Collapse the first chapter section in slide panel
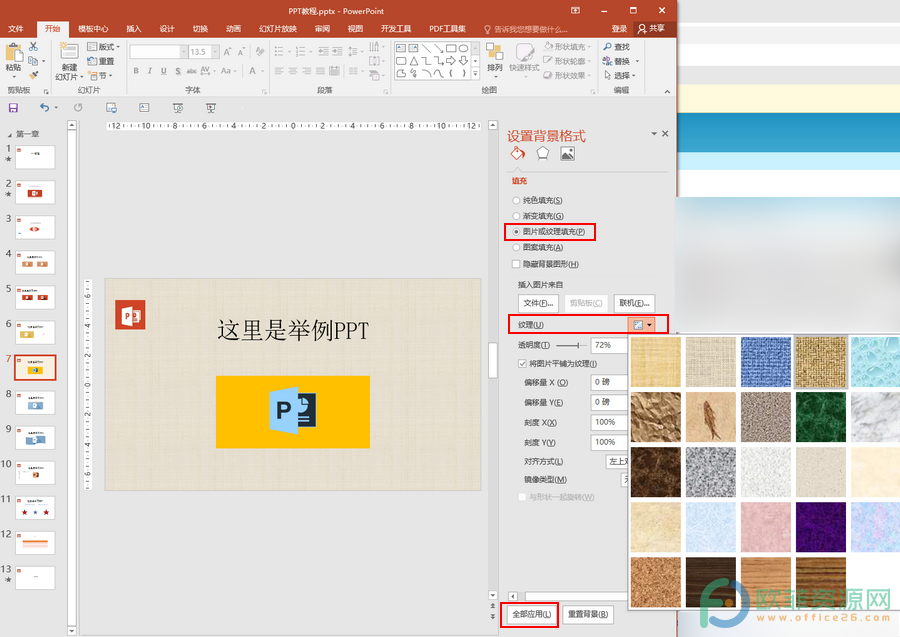The image size is (900, 637). tap(9, 135)
